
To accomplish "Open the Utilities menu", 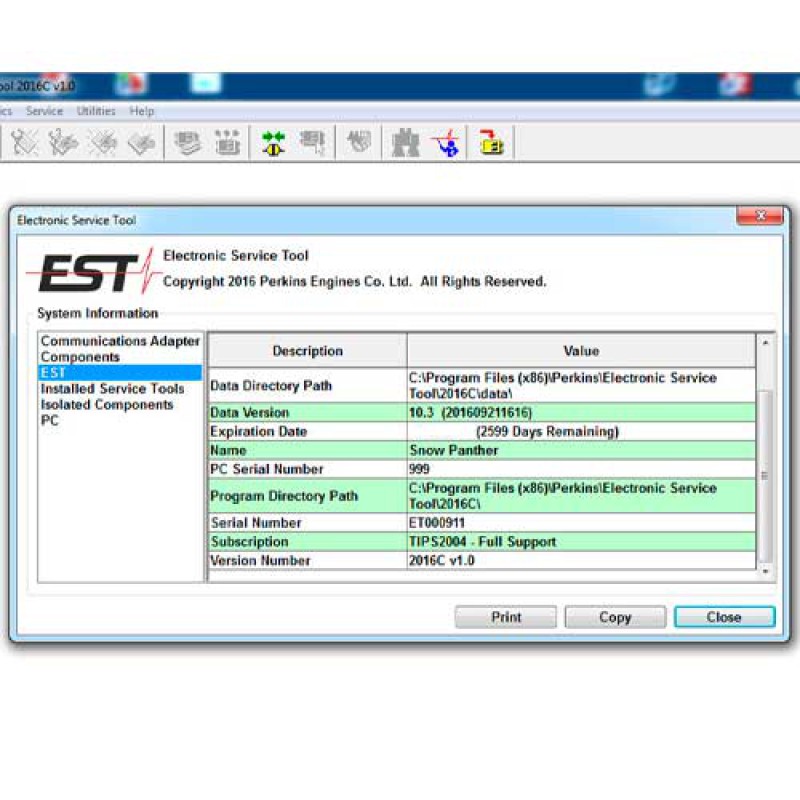I will pos(96,111).
